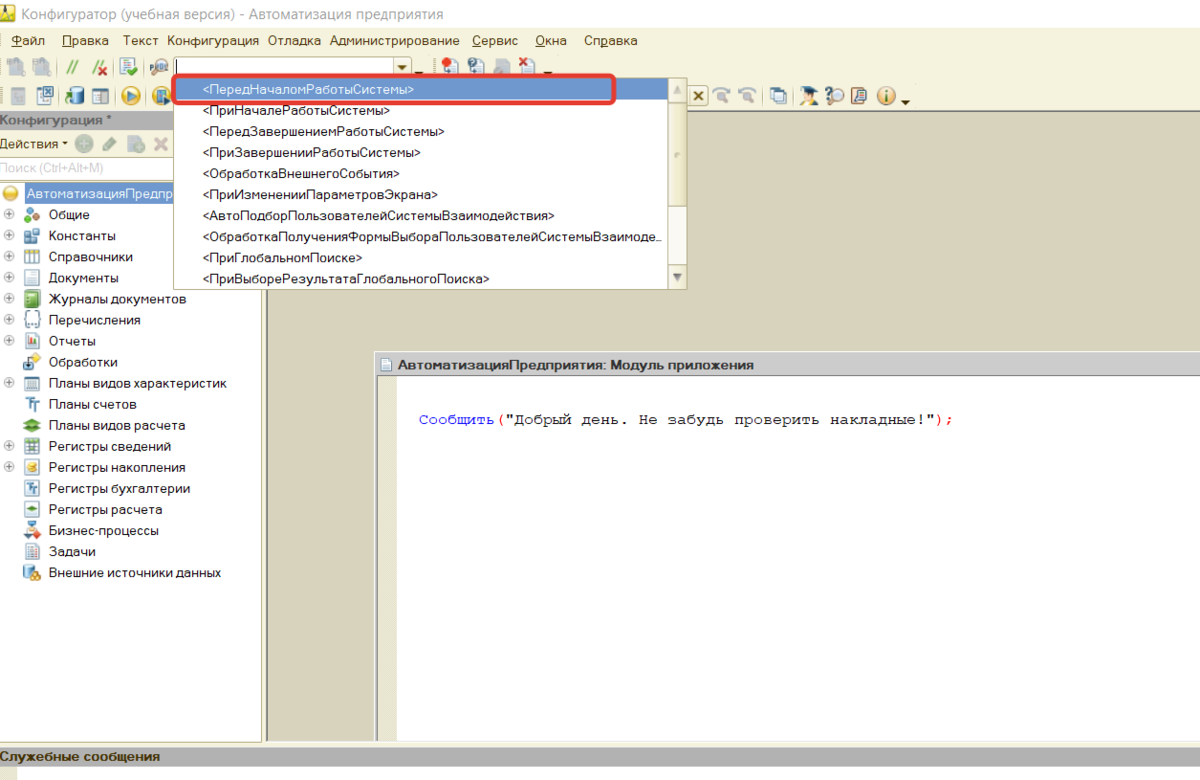Click the Сообщить code line in module editor
1200x780 pixels.
tap(686, 420)
